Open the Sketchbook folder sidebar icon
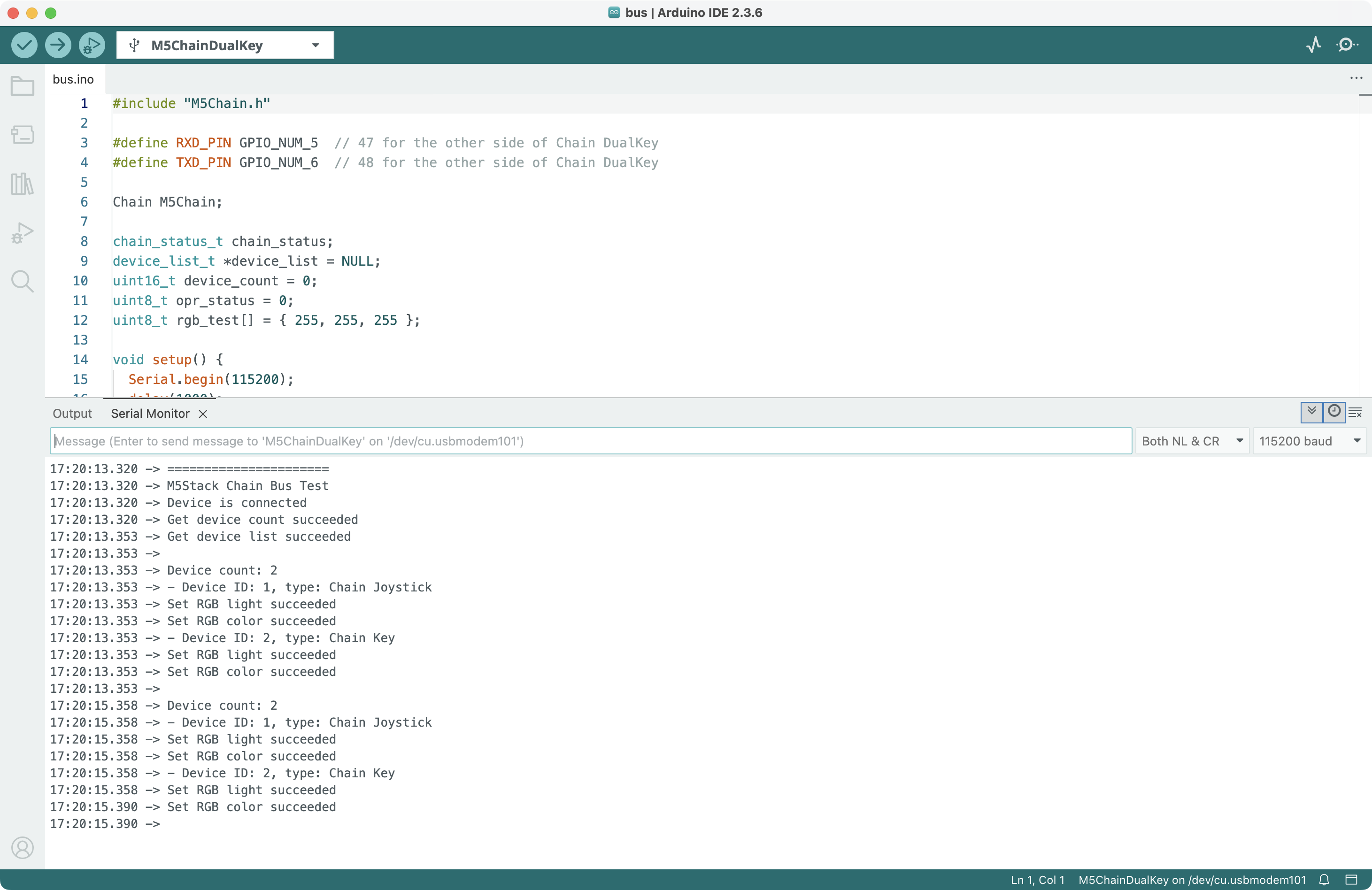 click(23, 86)
